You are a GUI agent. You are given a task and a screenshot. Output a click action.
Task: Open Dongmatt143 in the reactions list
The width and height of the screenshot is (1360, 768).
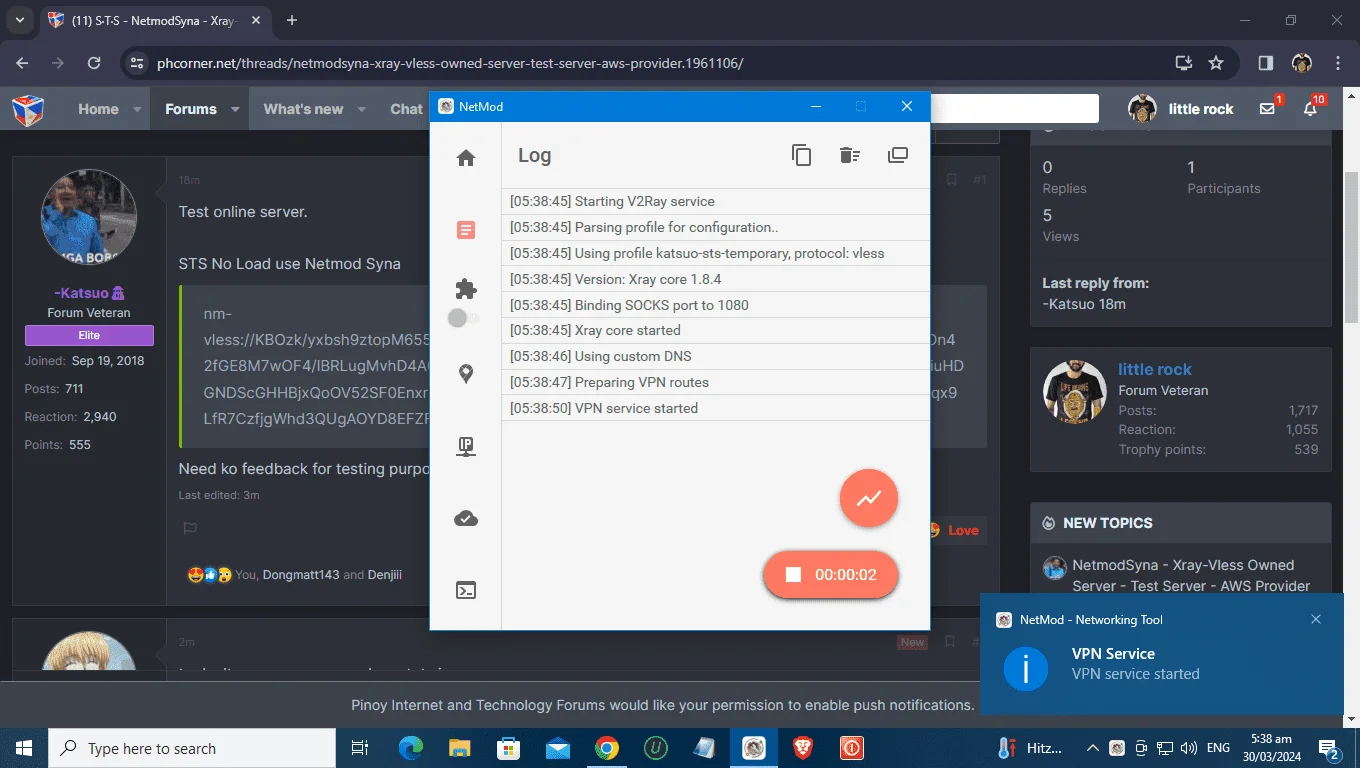[301, 575]
